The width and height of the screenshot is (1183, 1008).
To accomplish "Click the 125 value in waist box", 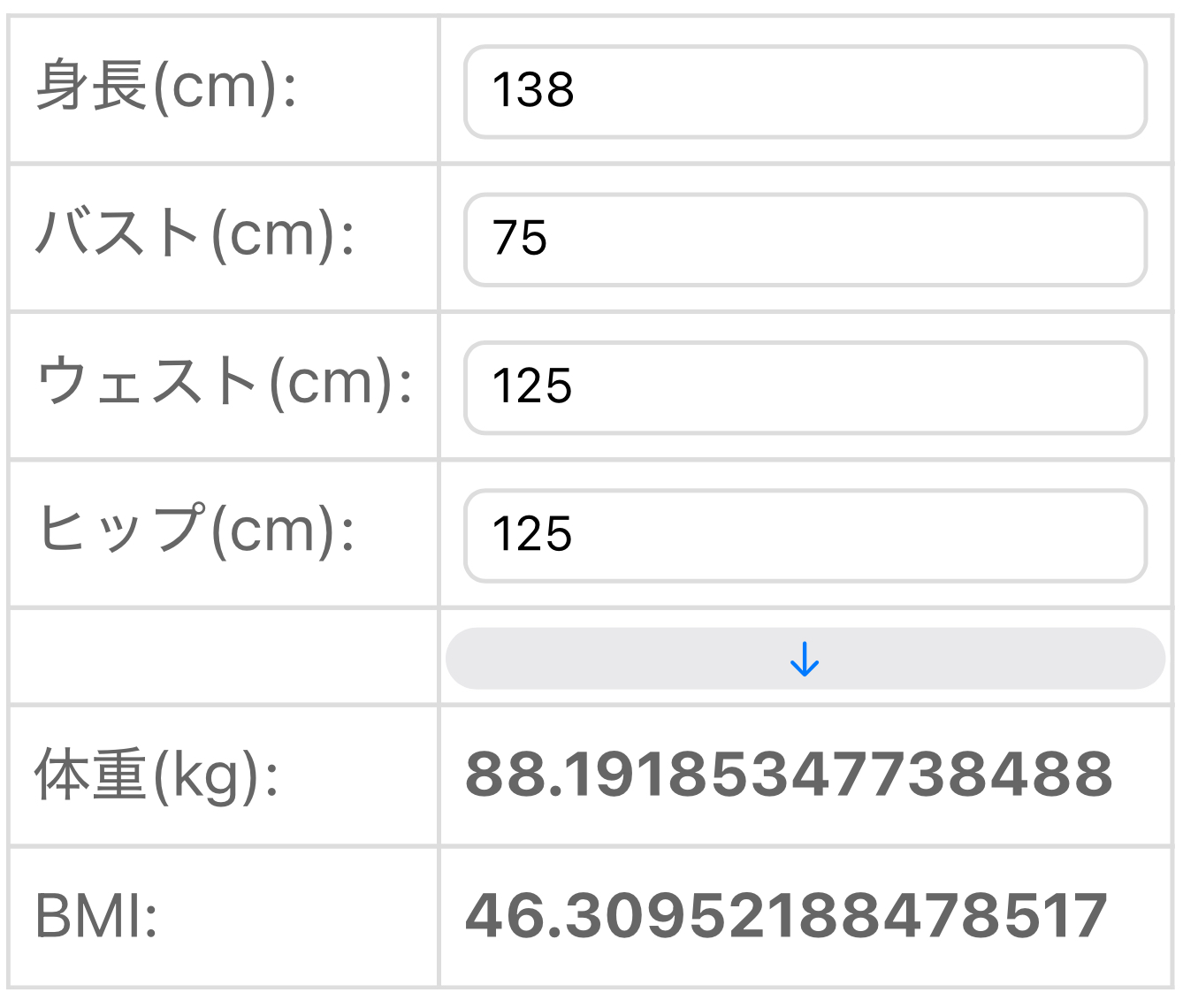I will tap(532, 387).
